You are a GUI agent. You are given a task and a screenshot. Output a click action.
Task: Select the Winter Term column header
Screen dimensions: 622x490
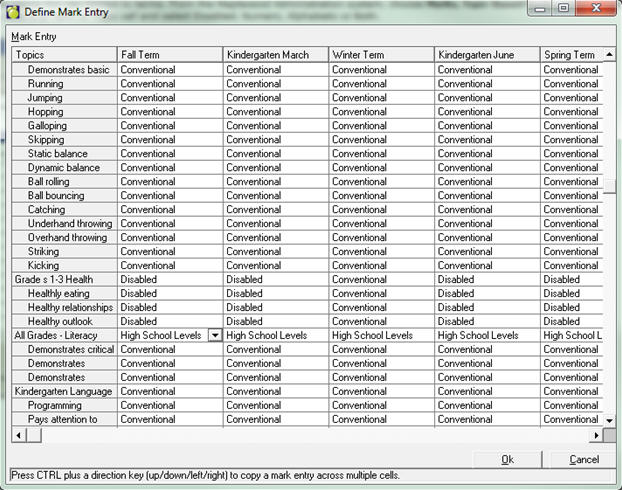(x=381, y=54)
